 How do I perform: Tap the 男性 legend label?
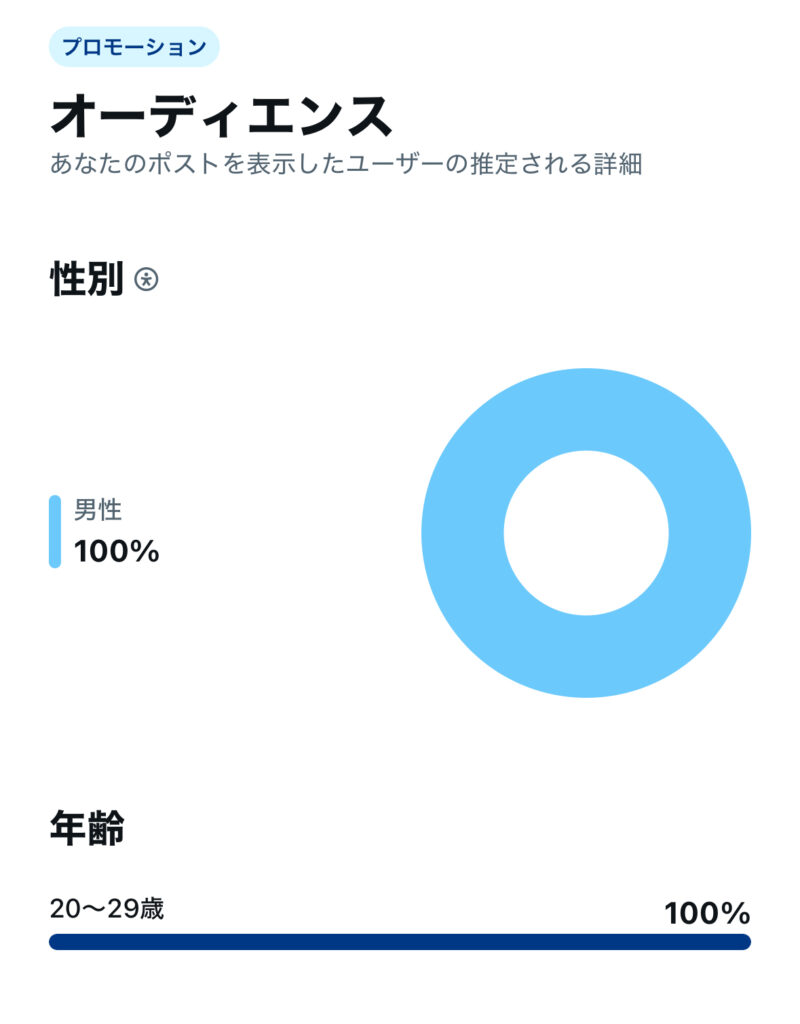click(98, 510)
